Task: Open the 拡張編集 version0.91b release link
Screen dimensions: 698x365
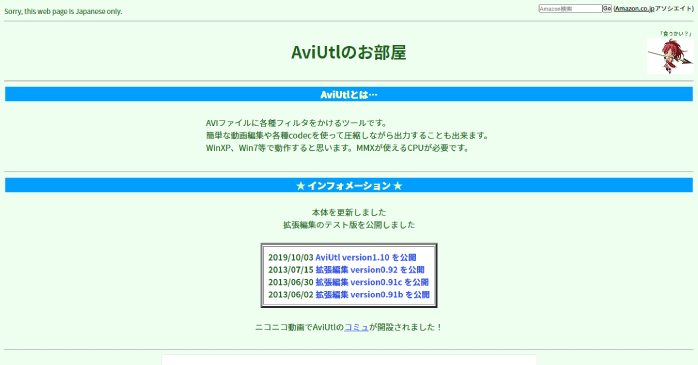Action: (373, 295)
